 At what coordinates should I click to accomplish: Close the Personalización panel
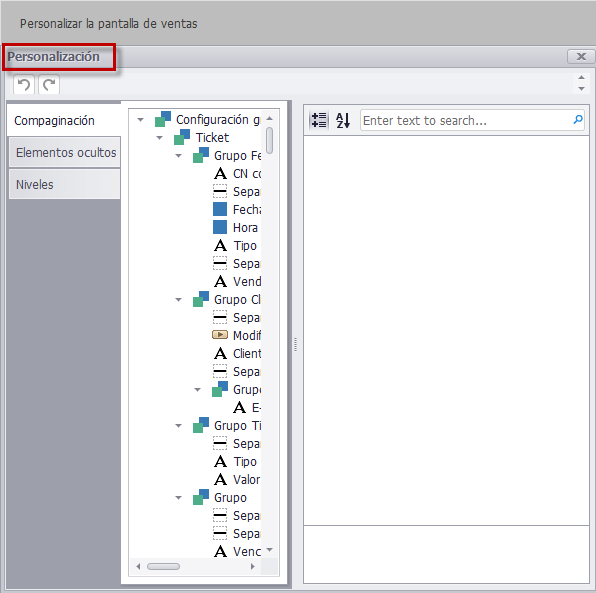[x=581, y=57]
